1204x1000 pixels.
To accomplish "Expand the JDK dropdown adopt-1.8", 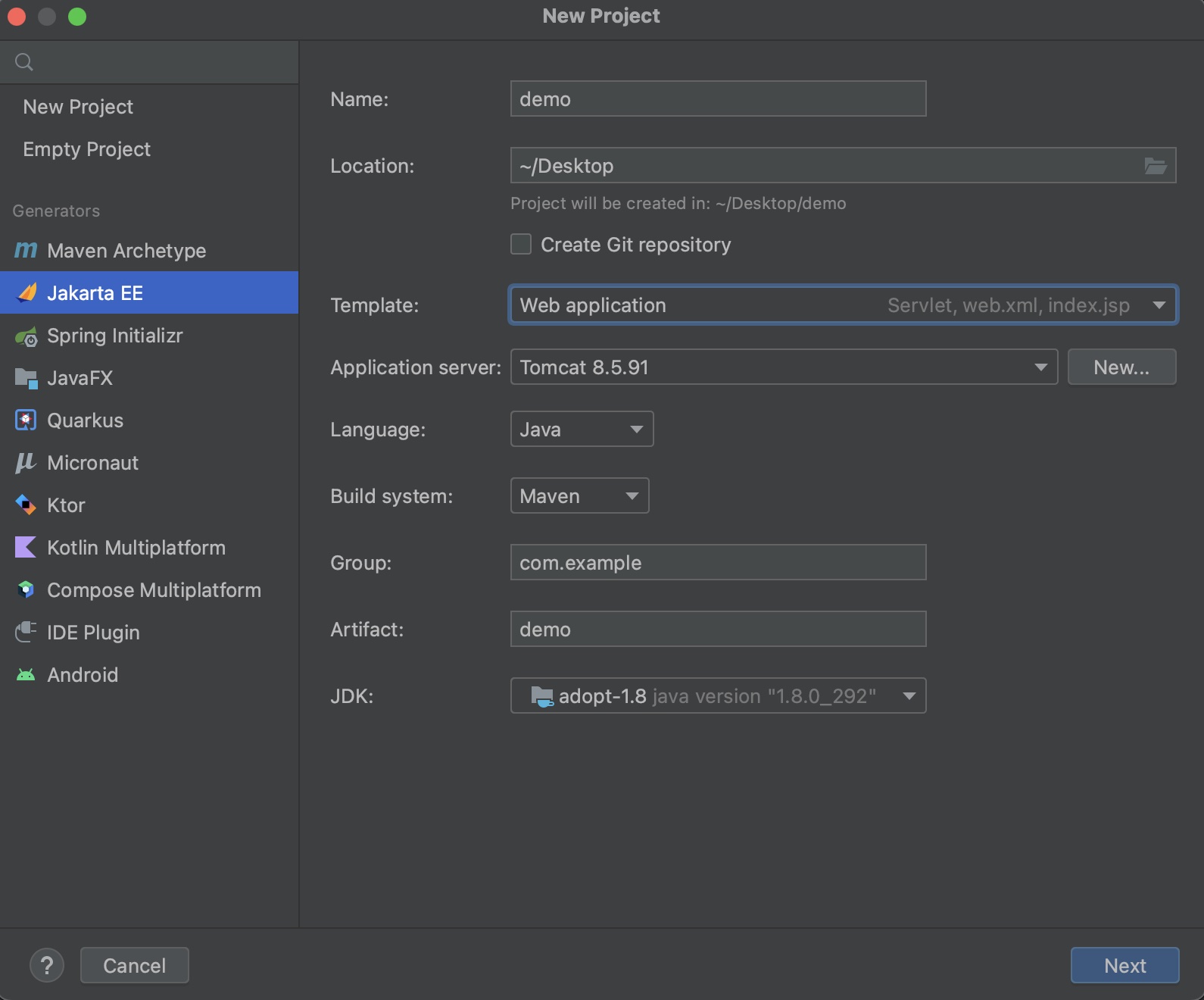I will tap(718, 695).
